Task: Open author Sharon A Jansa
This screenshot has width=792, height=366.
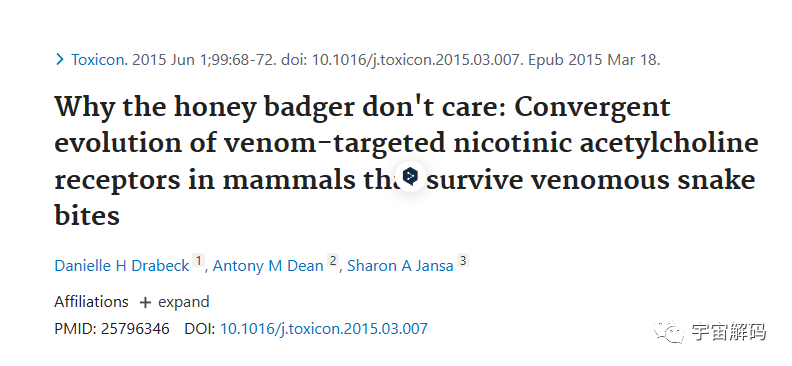Action: click(401, 266)
